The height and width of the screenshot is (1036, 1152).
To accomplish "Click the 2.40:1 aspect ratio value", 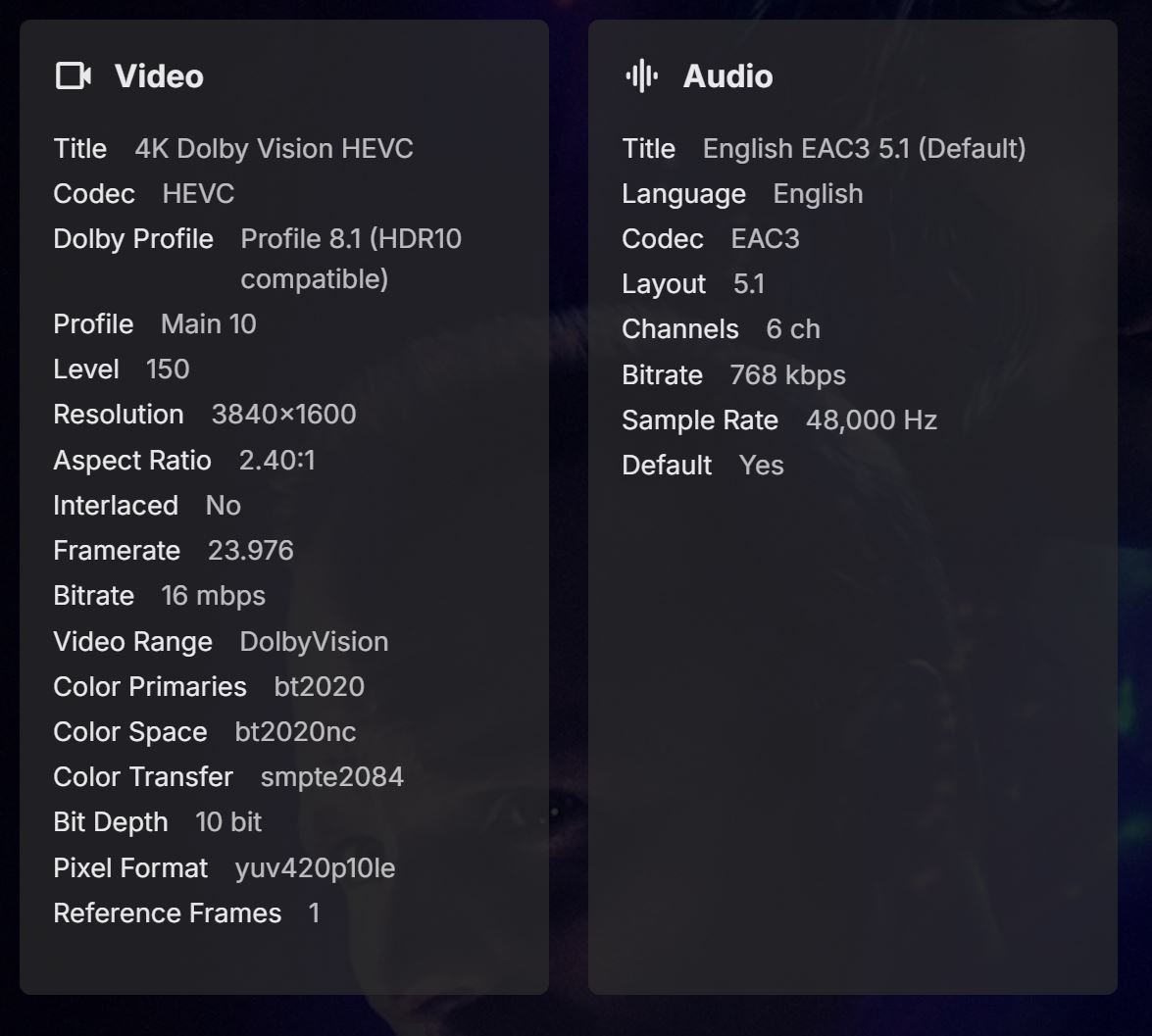I will point(277,461).
